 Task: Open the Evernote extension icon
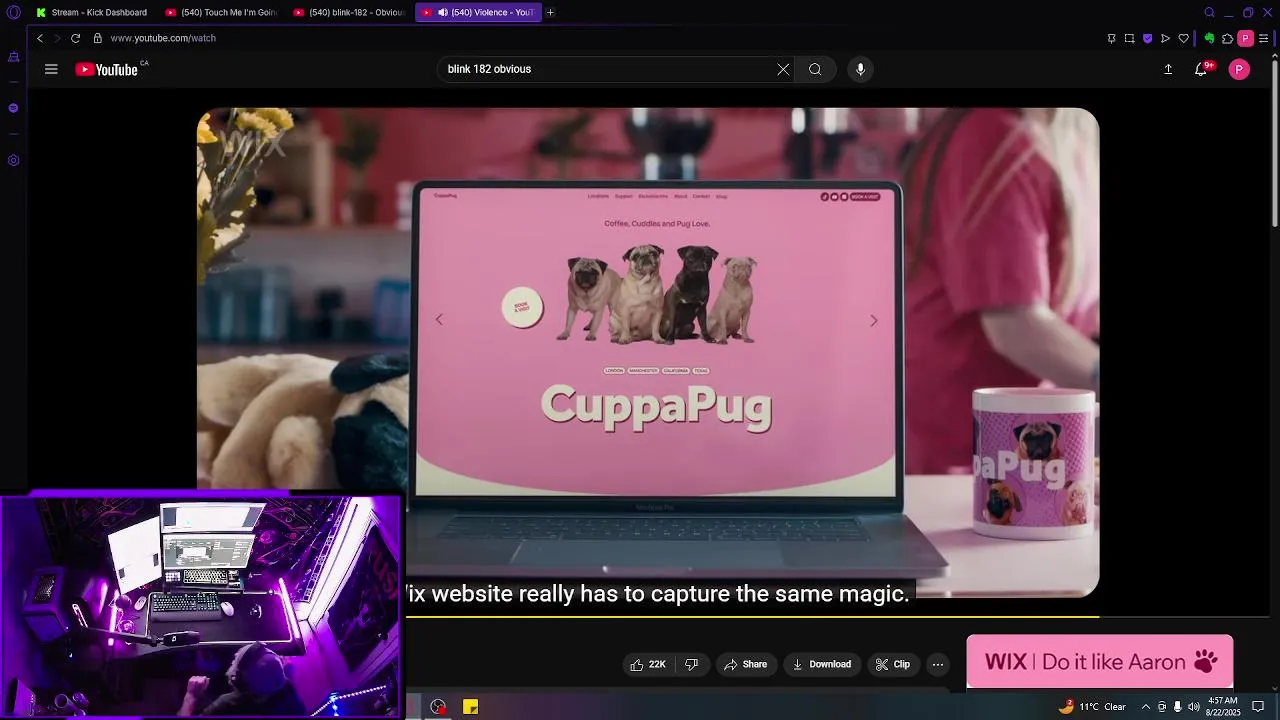(1209, 38)
